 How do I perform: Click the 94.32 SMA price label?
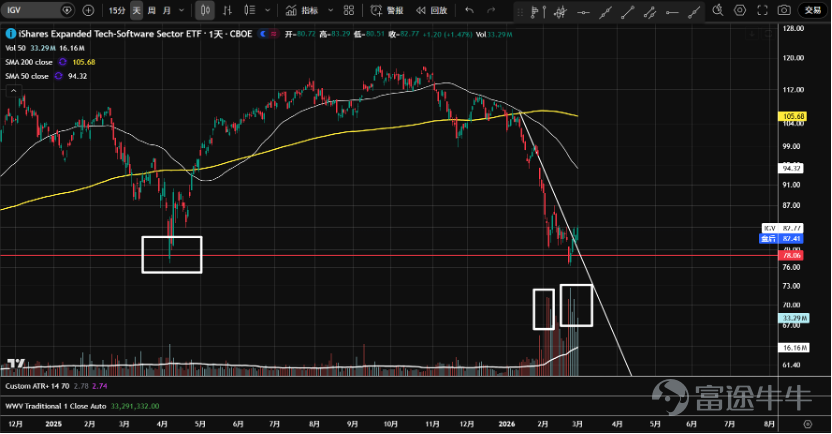[791, 168]
